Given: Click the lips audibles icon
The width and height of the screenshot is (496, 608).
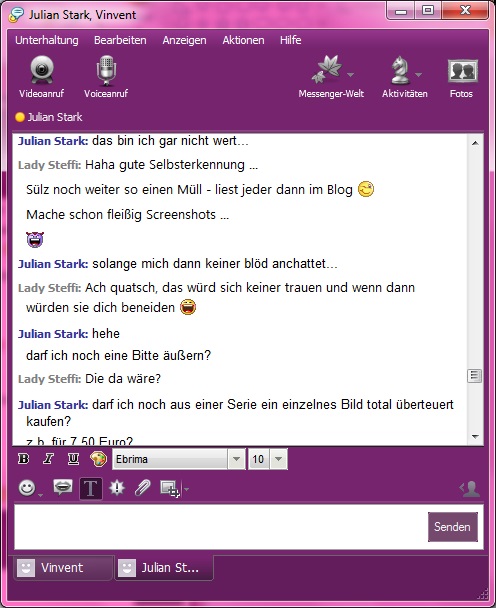Looking at the screenshot, I should tap(63, 487).
